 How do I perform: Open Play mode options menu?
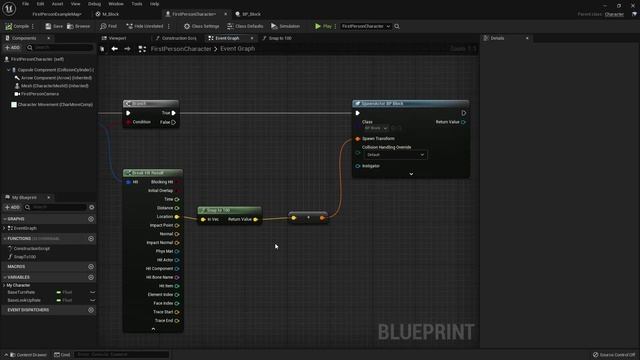(336, 26)
